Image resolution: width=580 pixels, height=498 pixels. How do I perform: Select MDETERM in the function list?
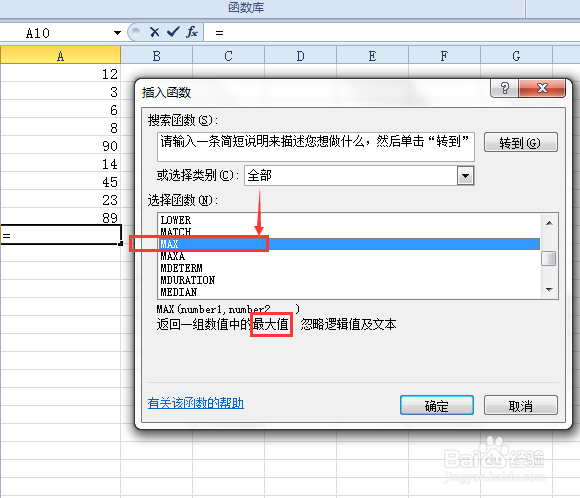[349, 268]
